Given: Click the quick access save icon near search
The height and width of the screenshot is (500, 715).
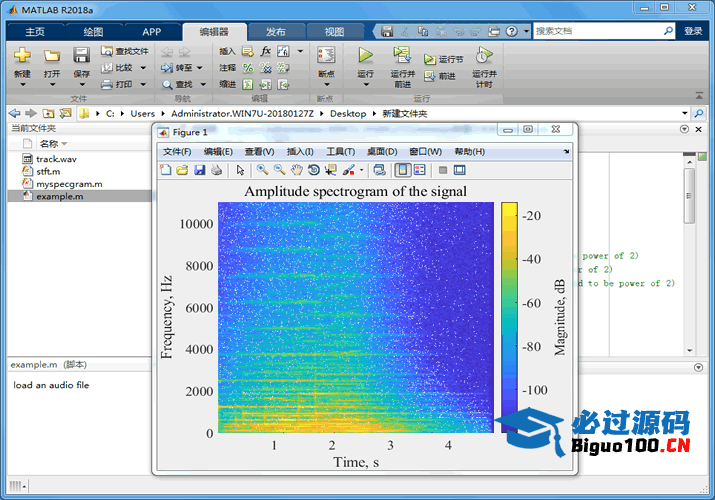Looking at the screenshot, I should 387,31.
